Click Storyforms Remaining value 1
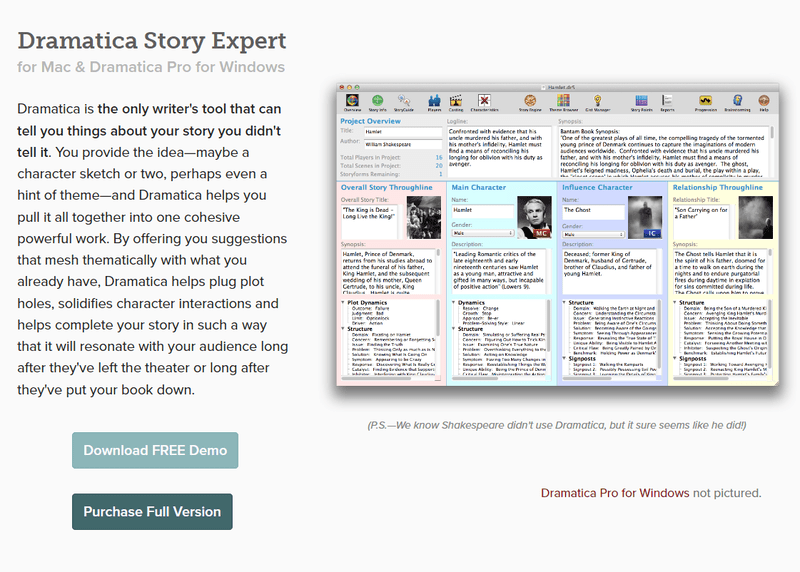The width and height of the screenshot is (800, 572). pos(441,174)
